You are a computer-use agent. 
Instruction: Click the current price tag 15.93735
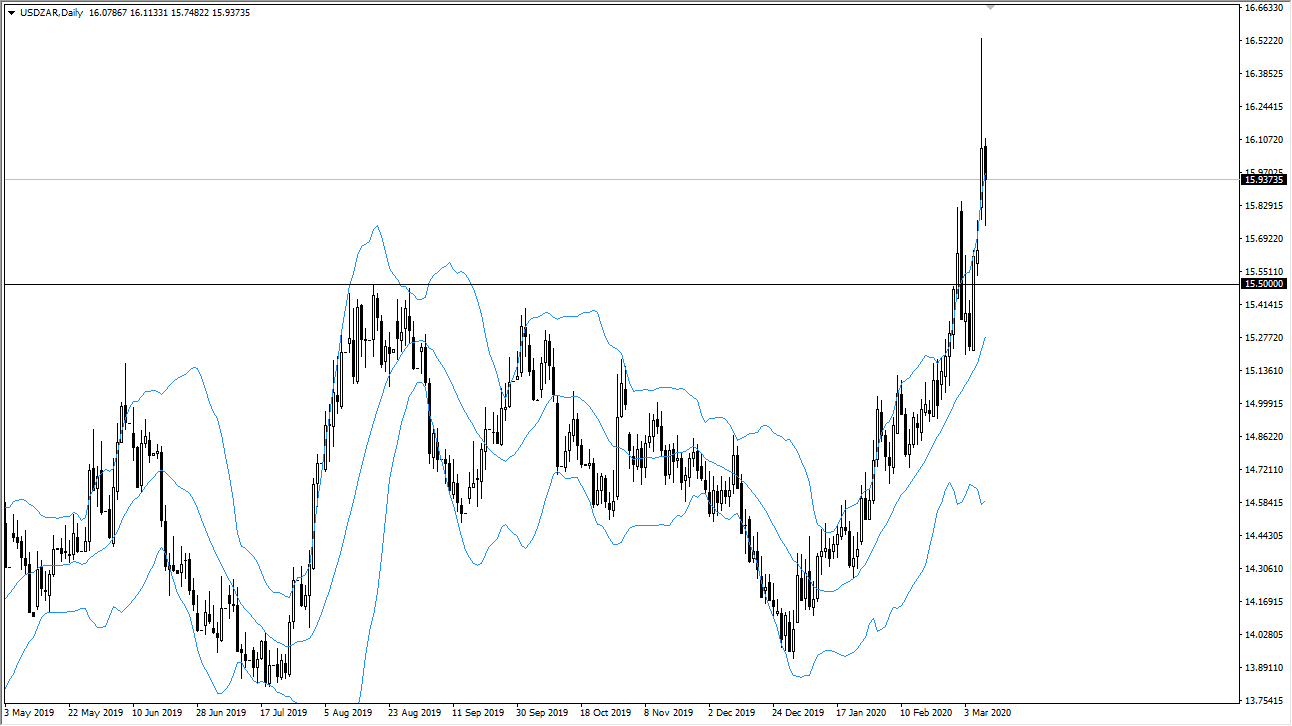[x=1263, y=180]
